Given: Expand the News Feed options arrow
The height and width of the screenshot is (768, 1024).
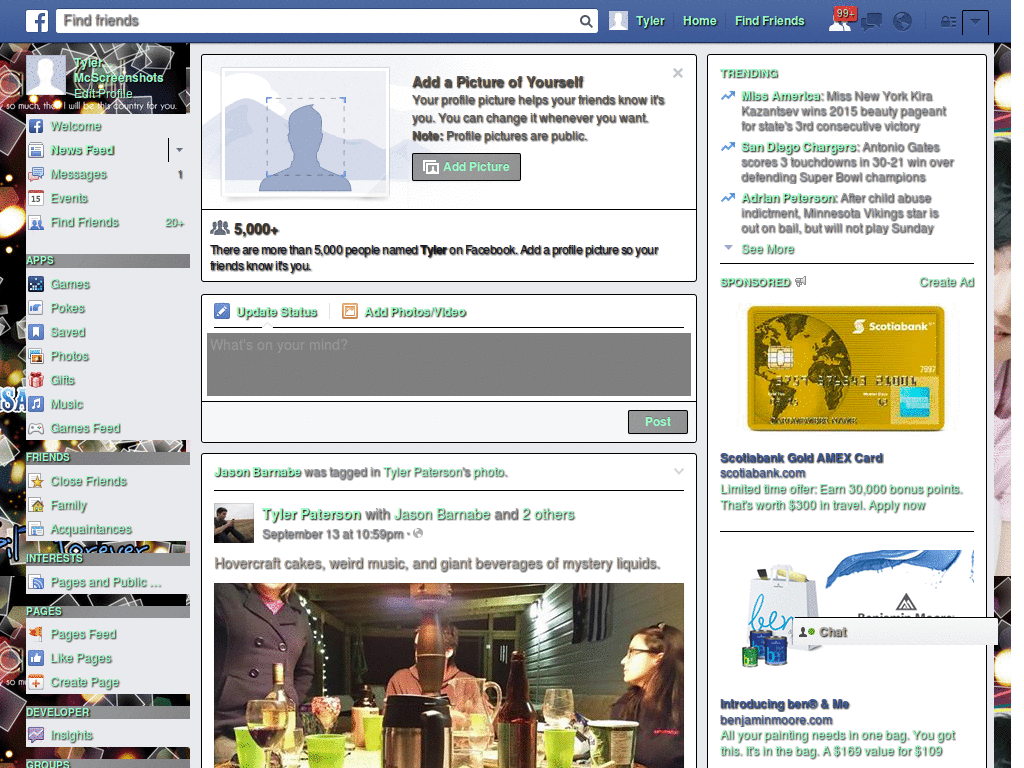Looking at the screenshot, I should [179, 150].
